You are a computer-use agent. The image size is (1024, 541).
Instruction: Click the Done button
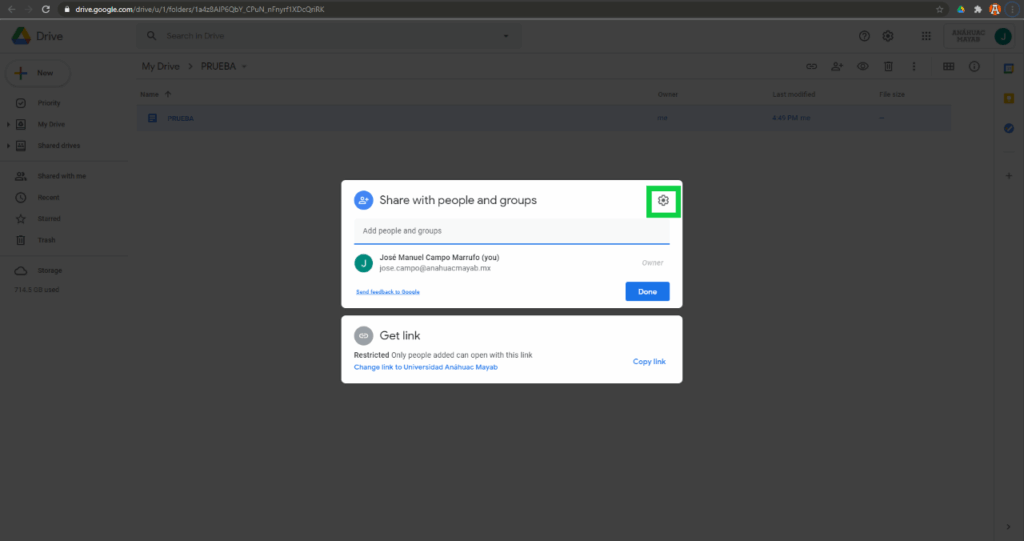pyautogui.click(x=647, y=292)
